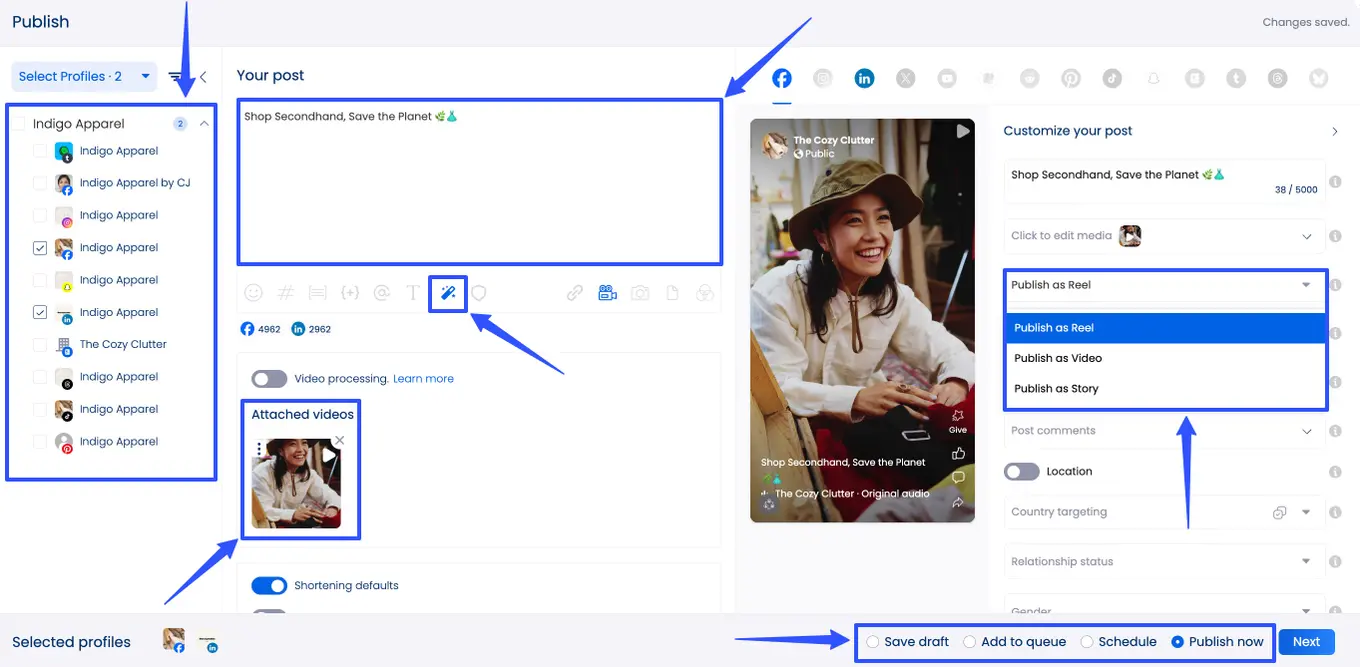Switch to the LinkedIn preview tab
Viewport: 1360px width, 667px height.
864,77
